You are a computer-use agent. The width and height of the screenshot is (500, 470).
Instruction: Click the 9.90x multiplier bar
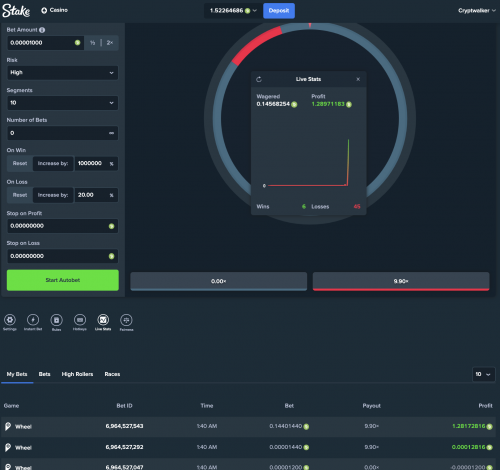(x=401, y=281)
